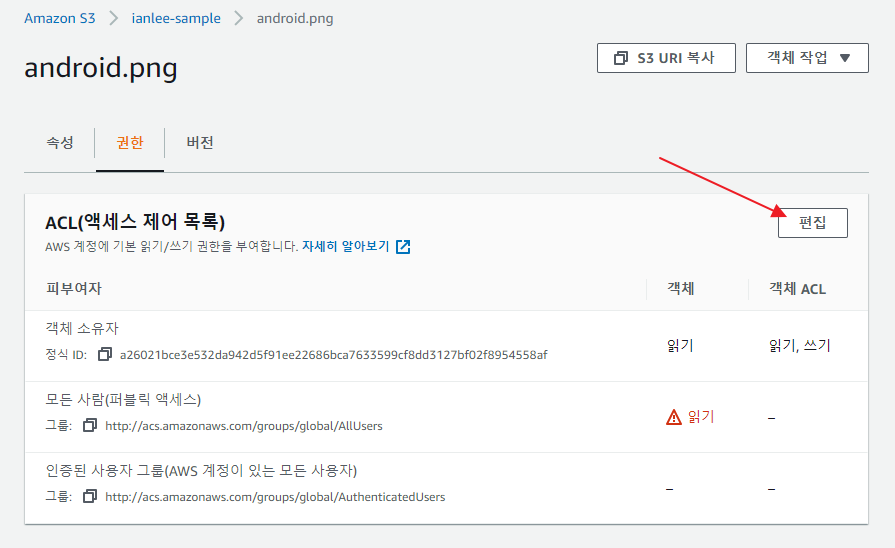
Task: Select the AllUsers group URL text
Action: point(244,426)
